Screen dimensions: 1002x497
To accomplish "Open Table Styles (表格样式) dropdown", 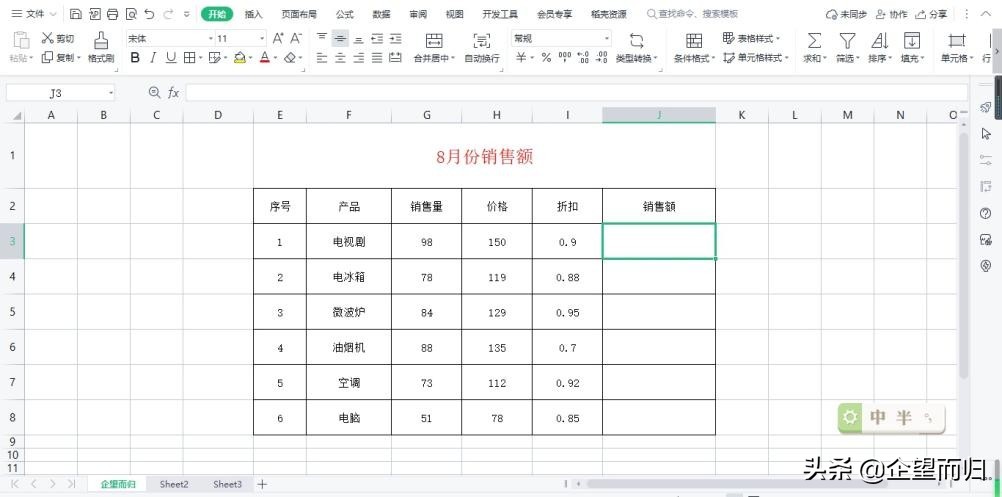I will pos(752,38).
